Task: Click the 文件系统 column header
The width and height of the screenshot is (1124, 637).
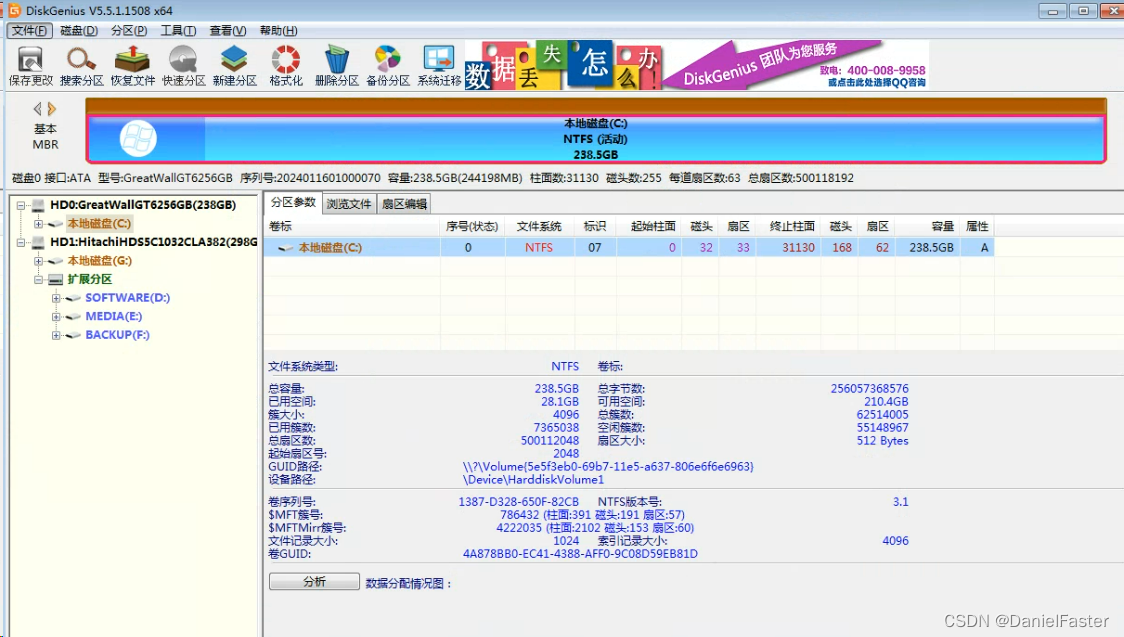Action: tap(539, 226)
